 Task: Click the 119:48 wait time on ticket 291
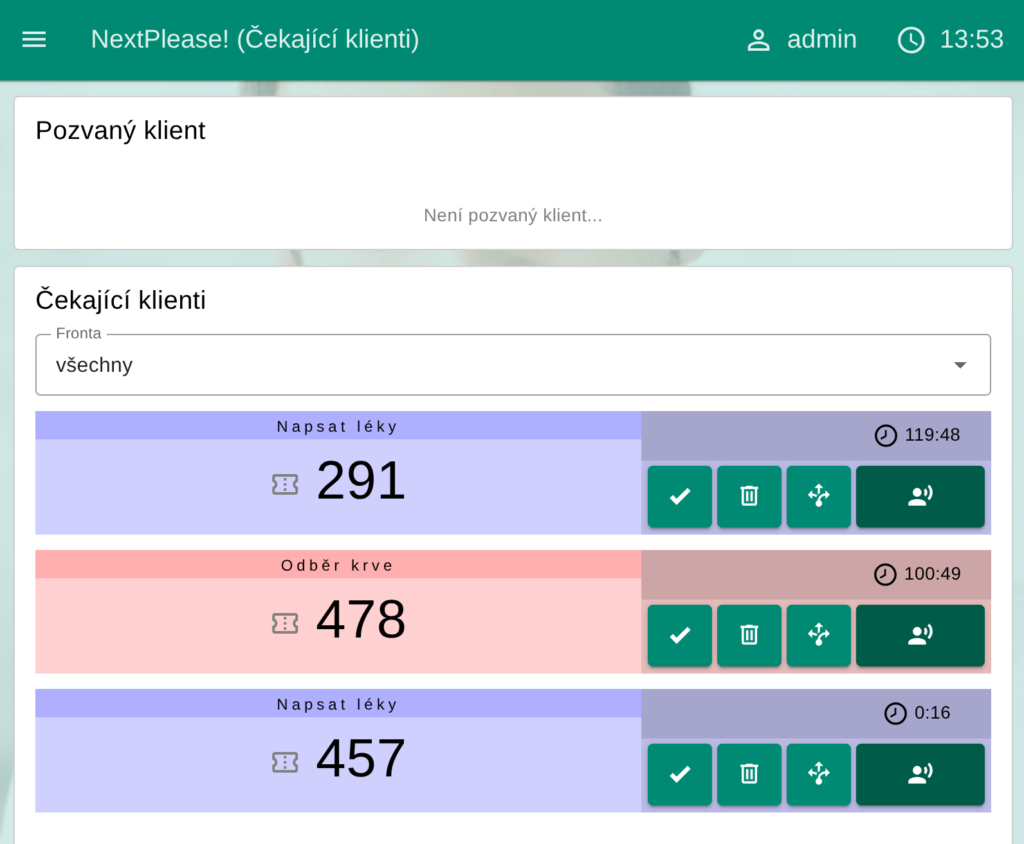point(931,435)
